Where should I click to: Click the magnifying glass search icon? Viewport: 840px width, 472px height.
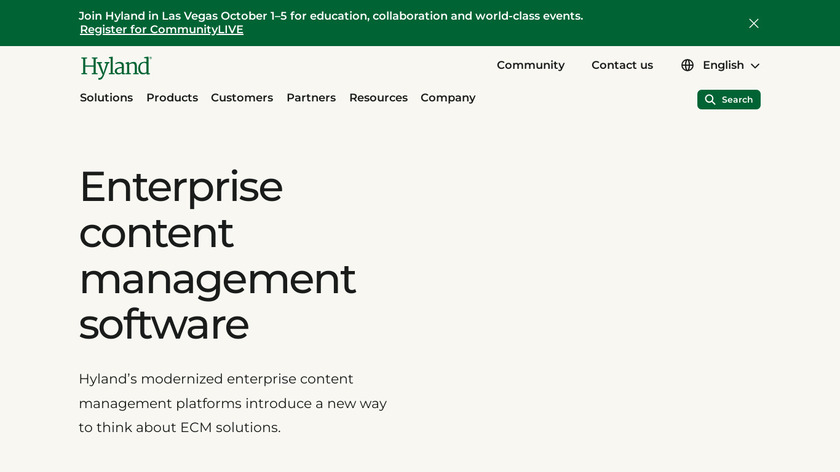pos(710,100)
